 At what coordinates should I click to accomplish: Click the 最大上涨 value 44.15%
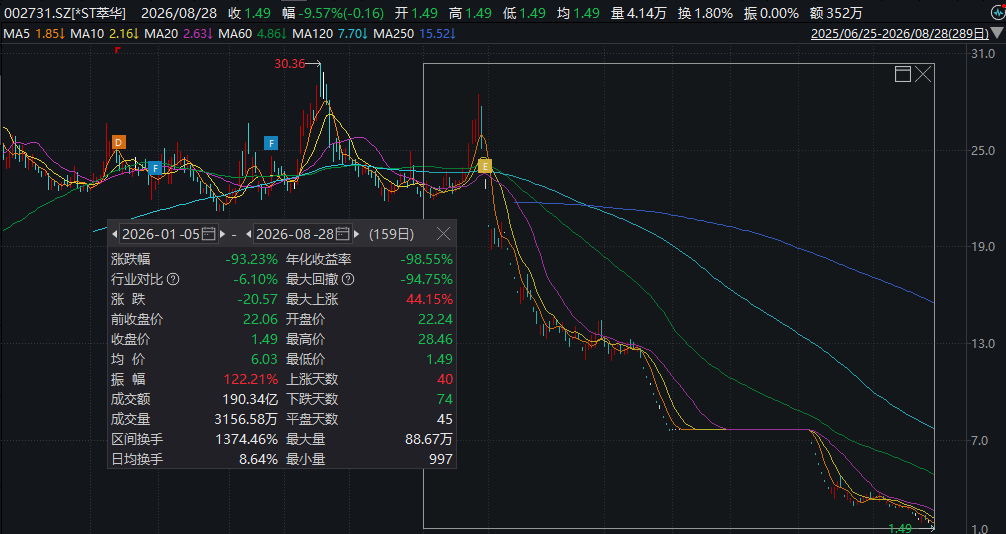pos(429,299)
